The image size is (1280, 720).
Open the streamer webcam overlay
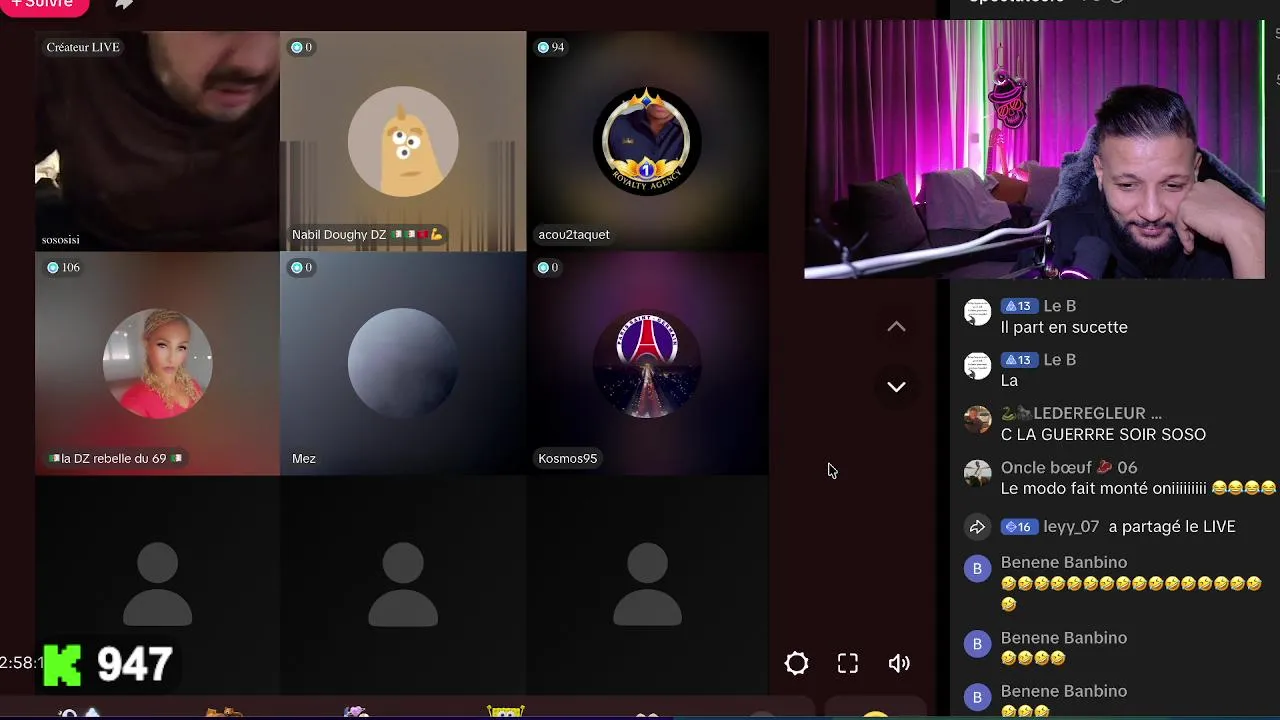coord(1034,149)
